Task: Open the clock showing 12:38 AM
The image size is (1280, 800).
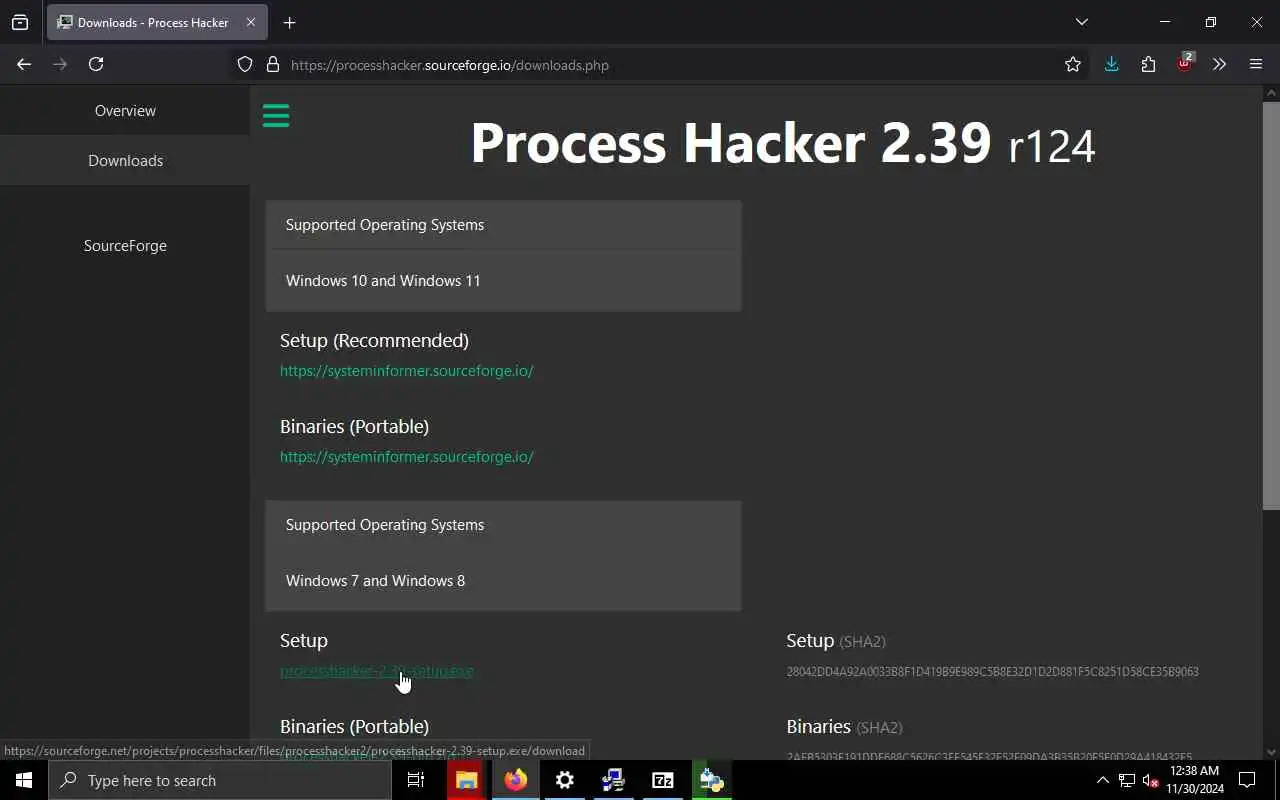Action: [x=1195, y=780]
